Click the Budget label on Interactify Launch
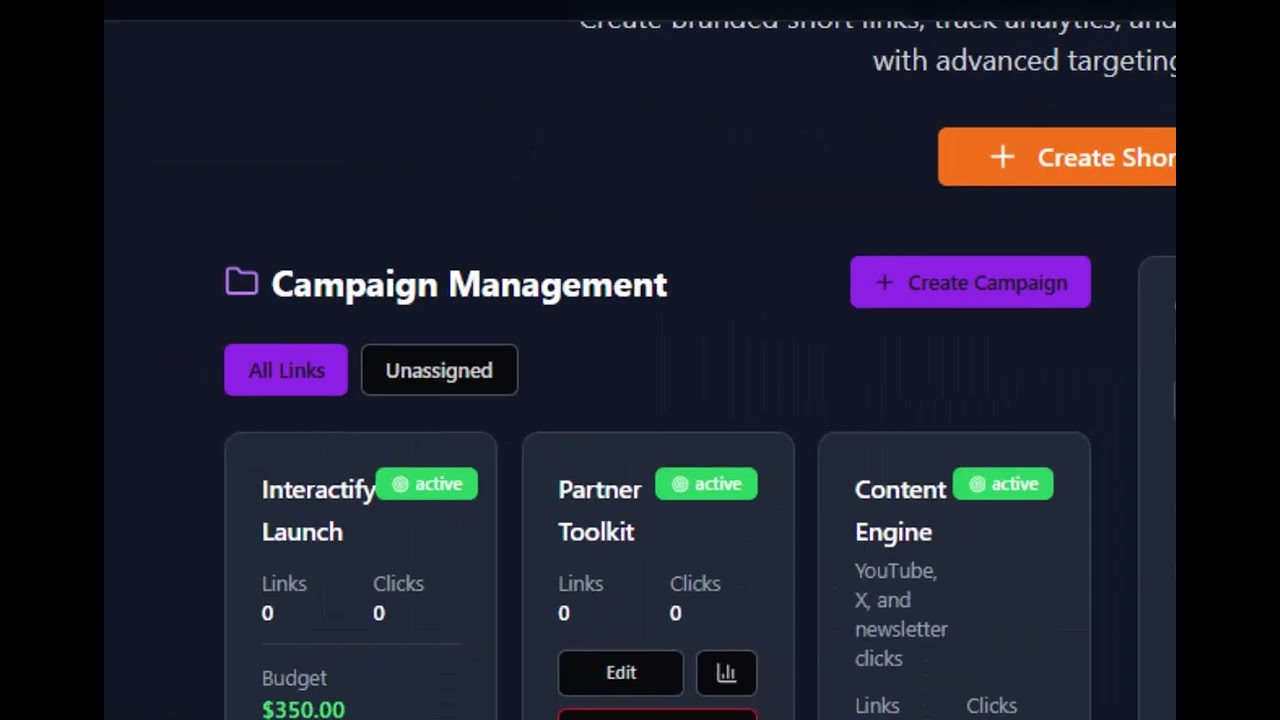The height and width of the screenshot is (720, 1280). click(294, 678)
